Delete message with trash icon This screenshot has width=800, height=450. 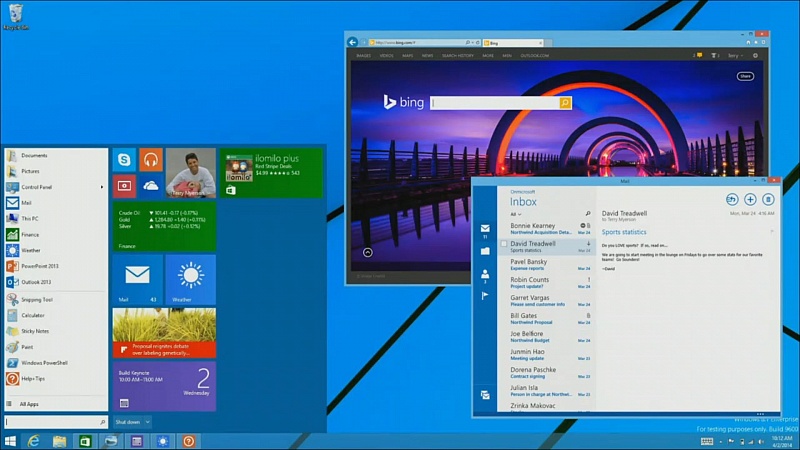coord(768,200)
